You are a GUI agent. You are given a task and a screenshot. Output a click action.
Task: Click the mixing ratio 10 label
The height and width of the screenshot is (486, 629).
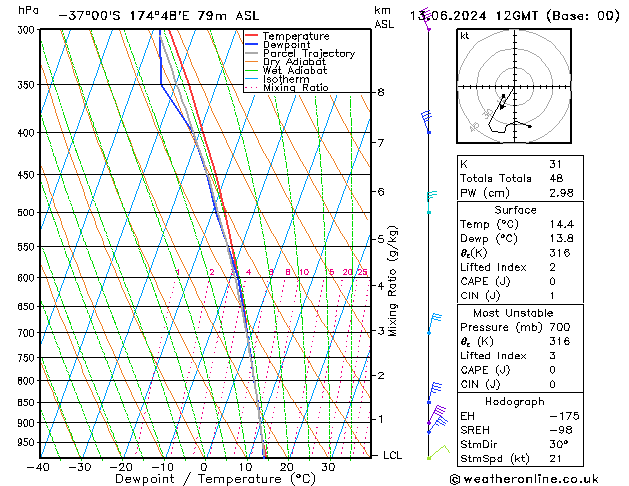(x=304, y=272)
